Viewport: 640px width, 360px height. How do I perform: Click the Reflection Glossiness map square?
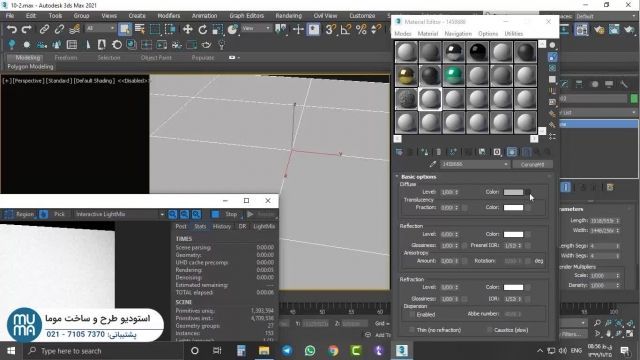pos(464,245)
